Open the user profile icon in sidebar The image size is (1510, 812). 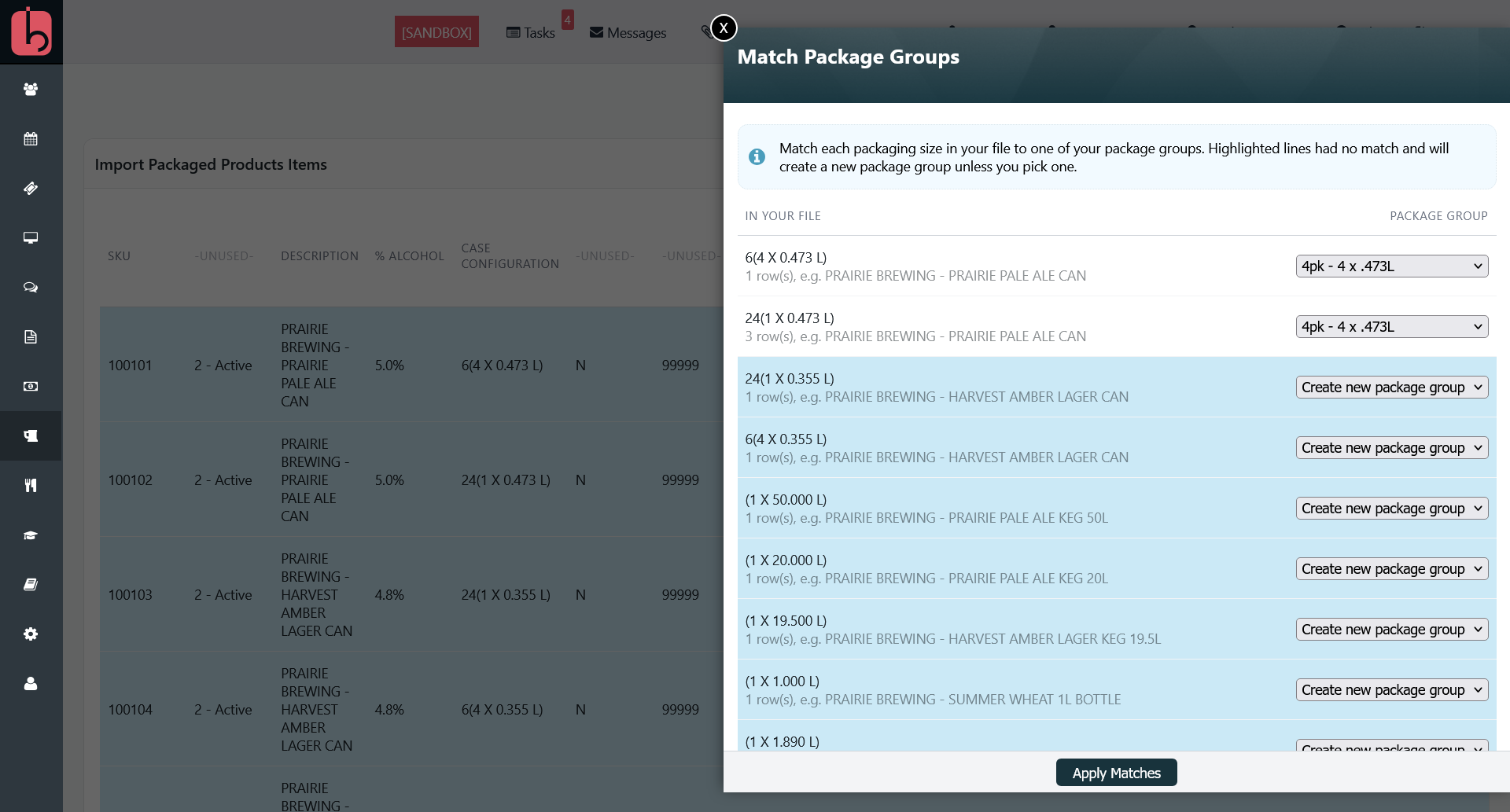coord(31,684)
